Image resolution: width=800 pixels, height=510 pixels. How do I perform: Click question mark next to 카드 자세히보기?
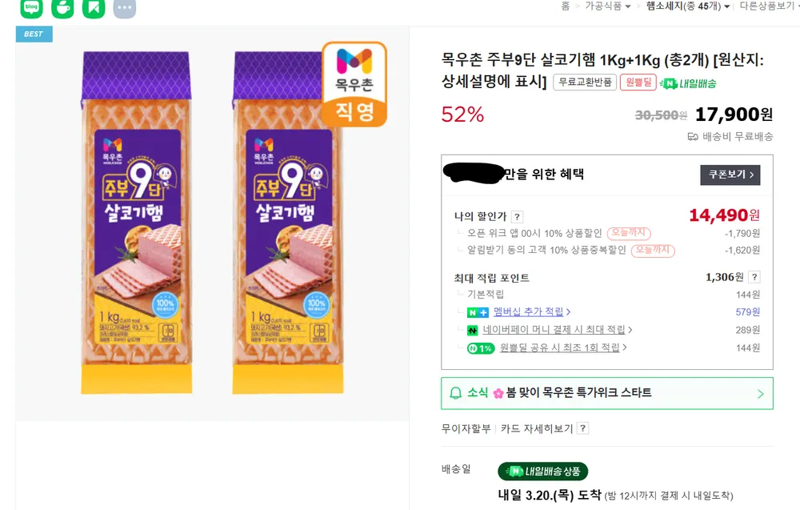[583, 428]
